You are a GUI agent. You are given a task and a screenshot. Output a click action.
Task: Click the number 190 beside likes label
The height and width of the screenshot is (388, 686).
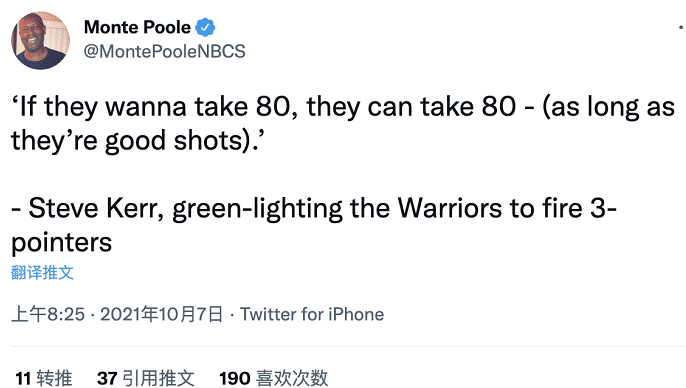pyautogui.click(x=235, y=378)
